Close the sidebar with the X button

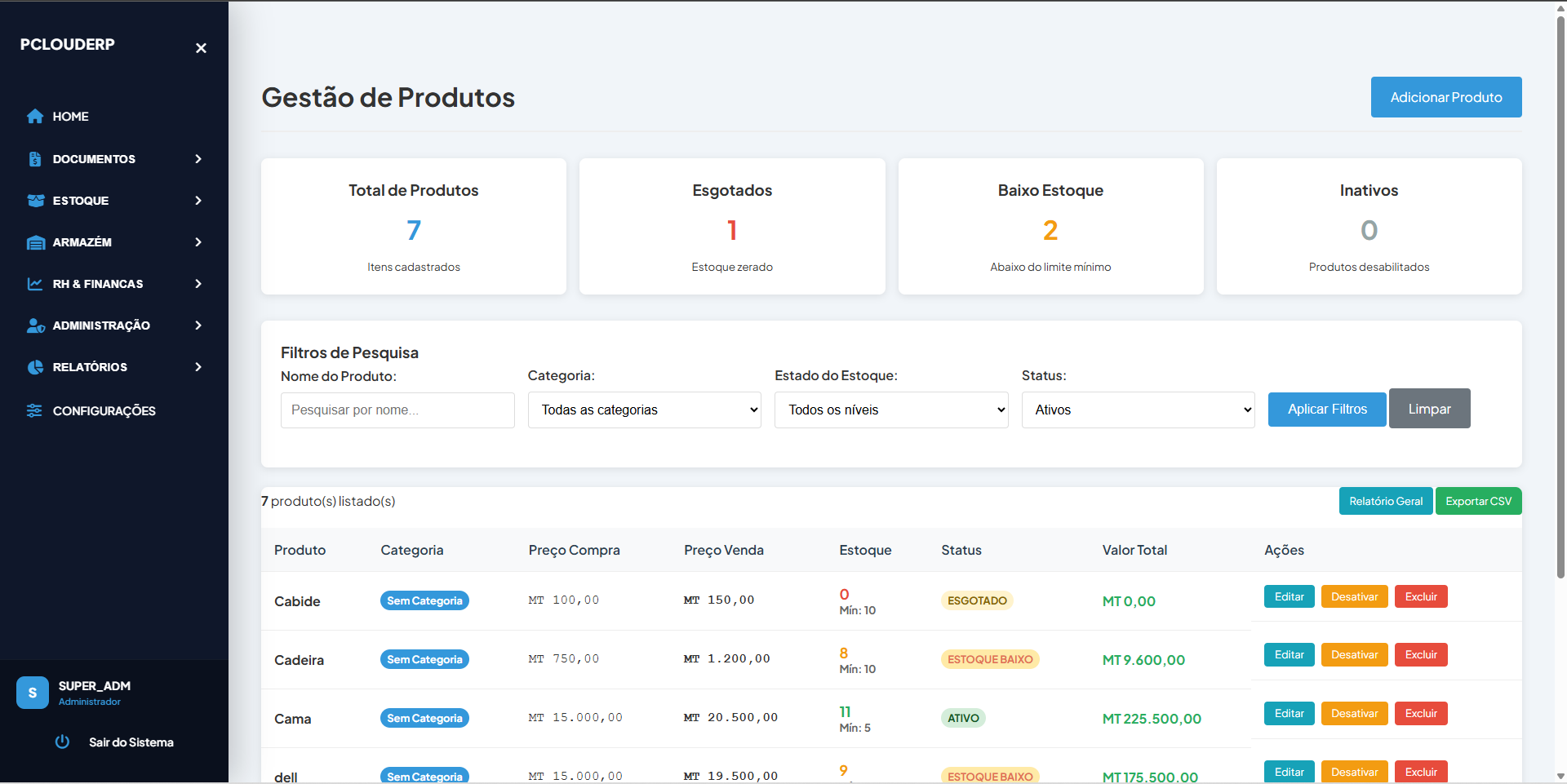pos(201,48)
